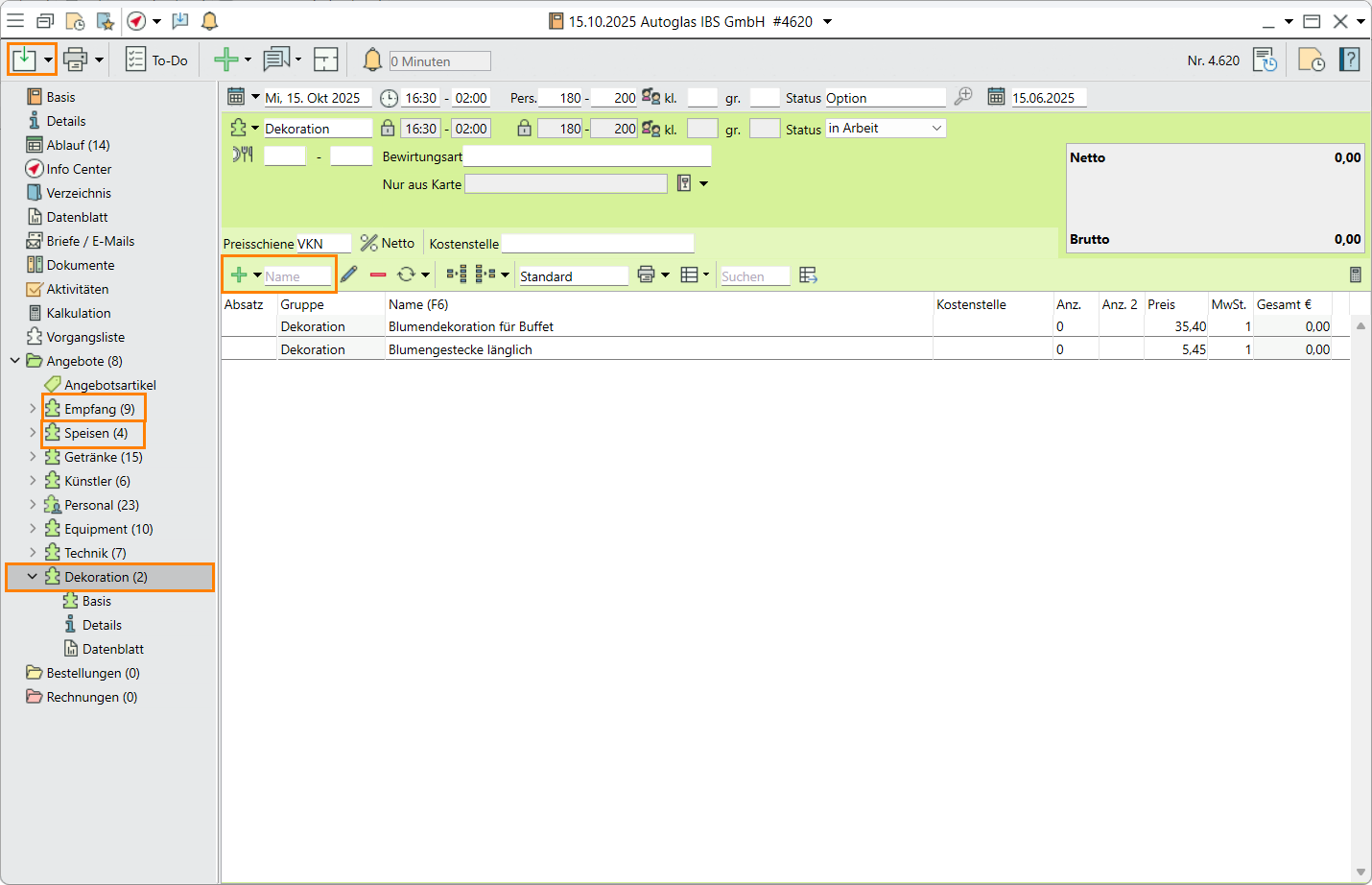The height and width of the screenshot is (885, 1372).
Task: Click the table export icon beside Suchen
Action: pyautogui.click(x=808, y=275)
